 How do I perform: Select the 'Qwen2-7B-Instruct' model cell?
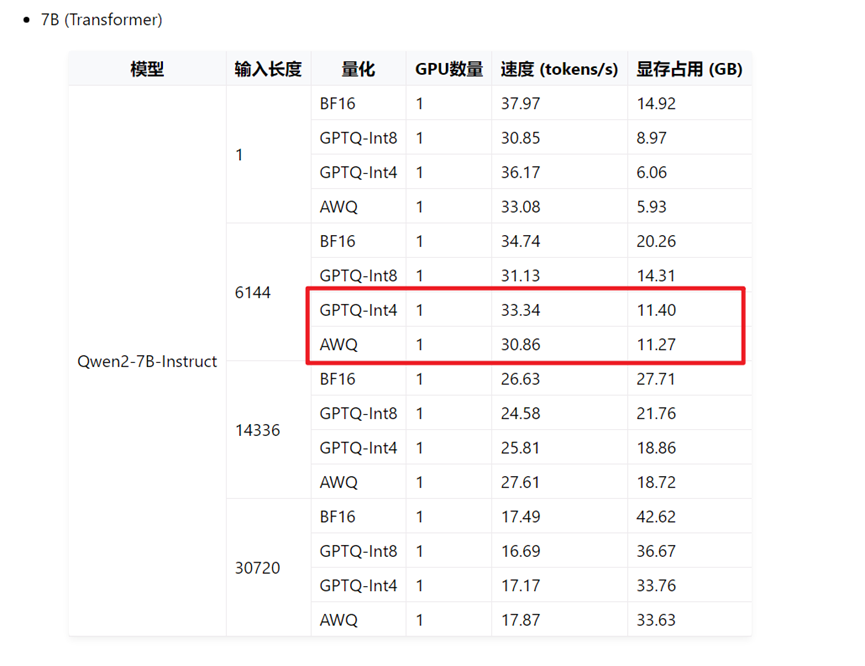click(147, 361)
